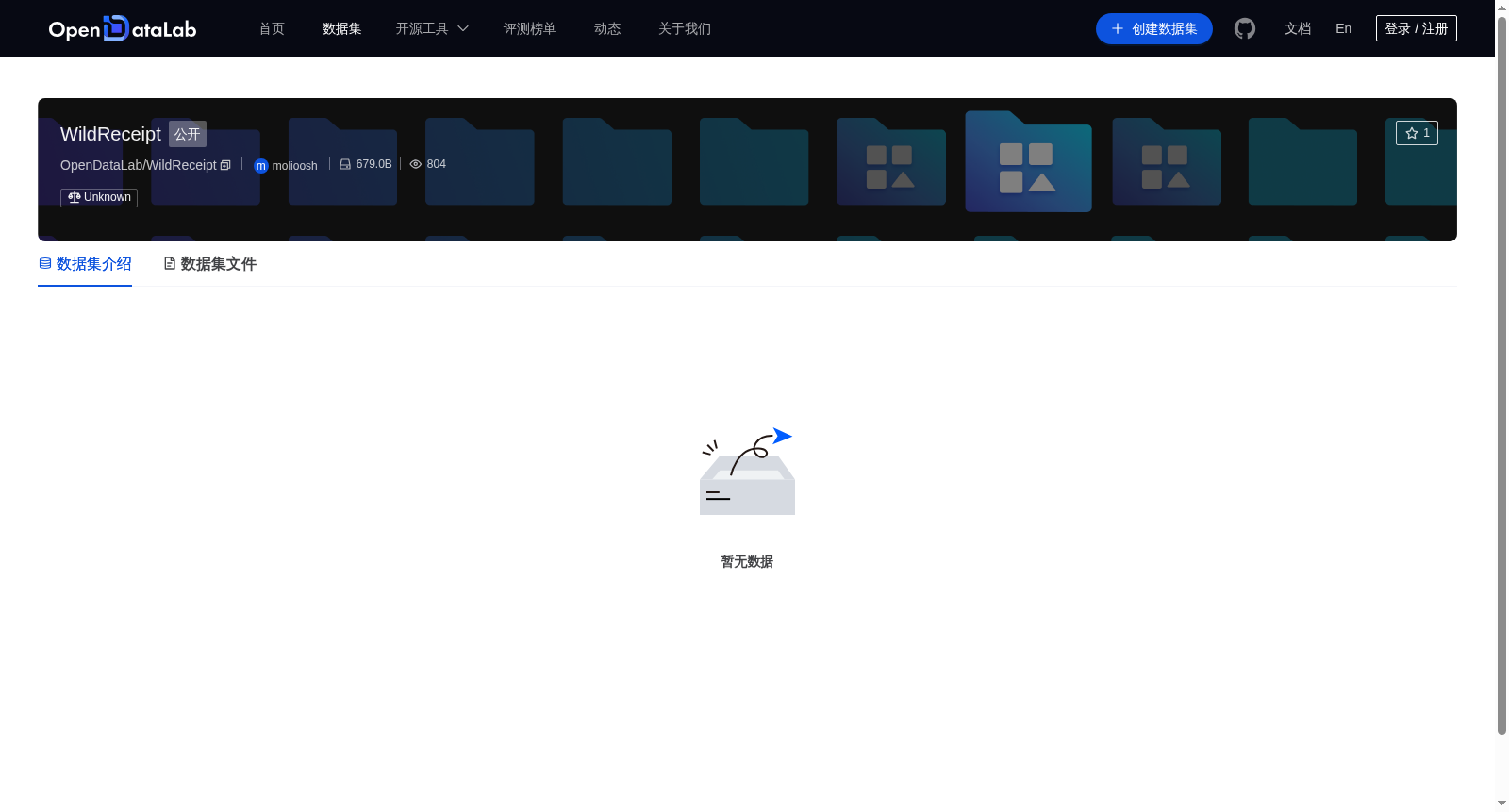
Task: Click the 公开 visibility badge
Action: click(x=188, y=134)
